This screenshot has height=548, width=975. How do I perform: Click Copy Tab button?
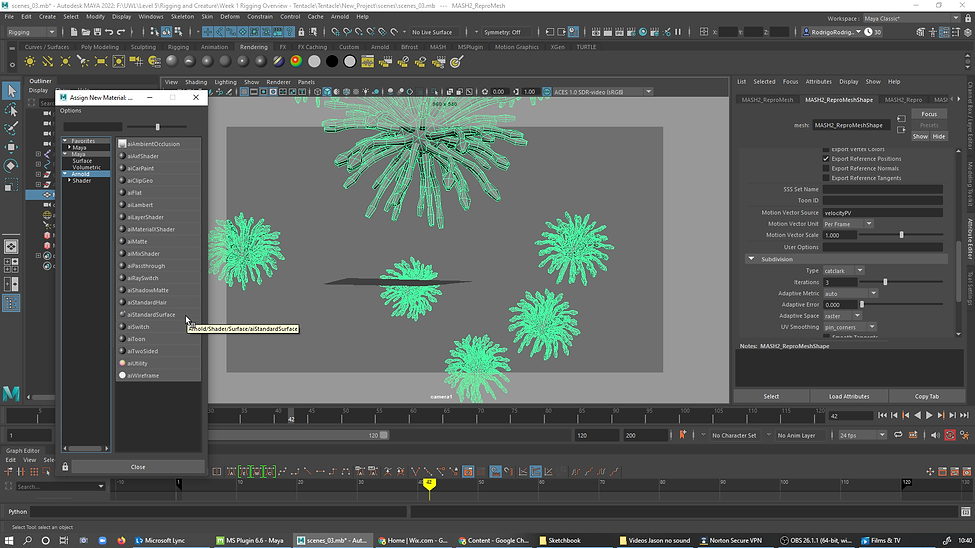[926, 396]
